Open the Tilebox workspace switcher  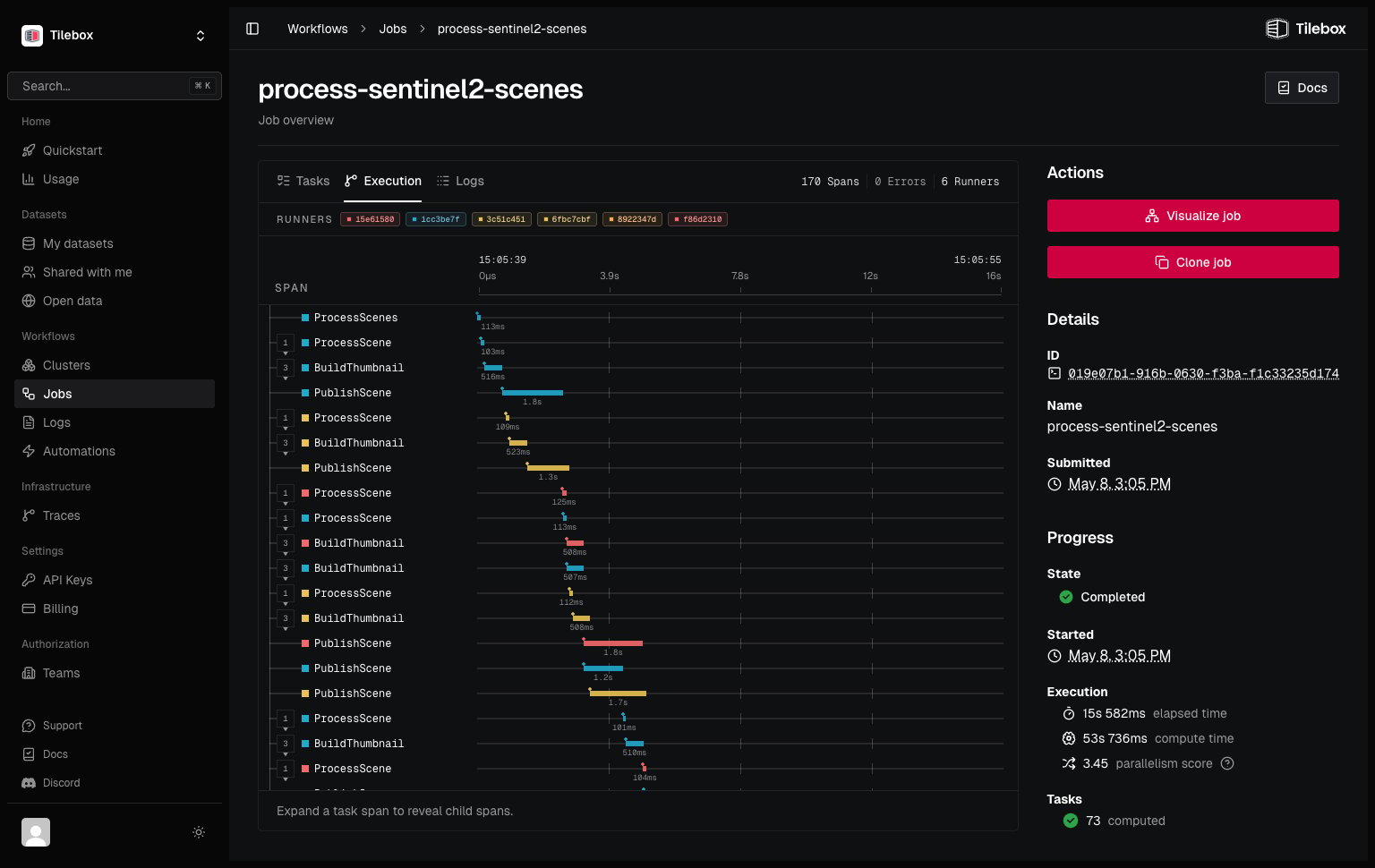(x=115, y=35)
